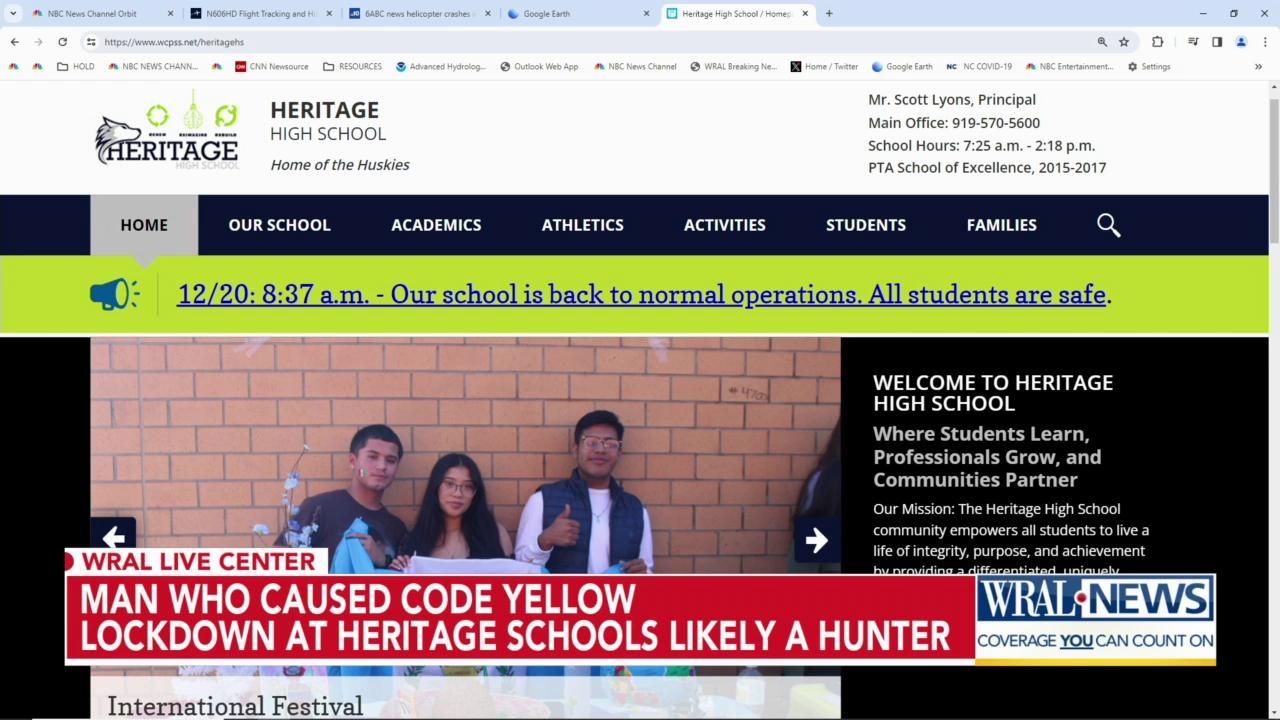Reload the page
Screen dimensions: 1280x720
62,42
